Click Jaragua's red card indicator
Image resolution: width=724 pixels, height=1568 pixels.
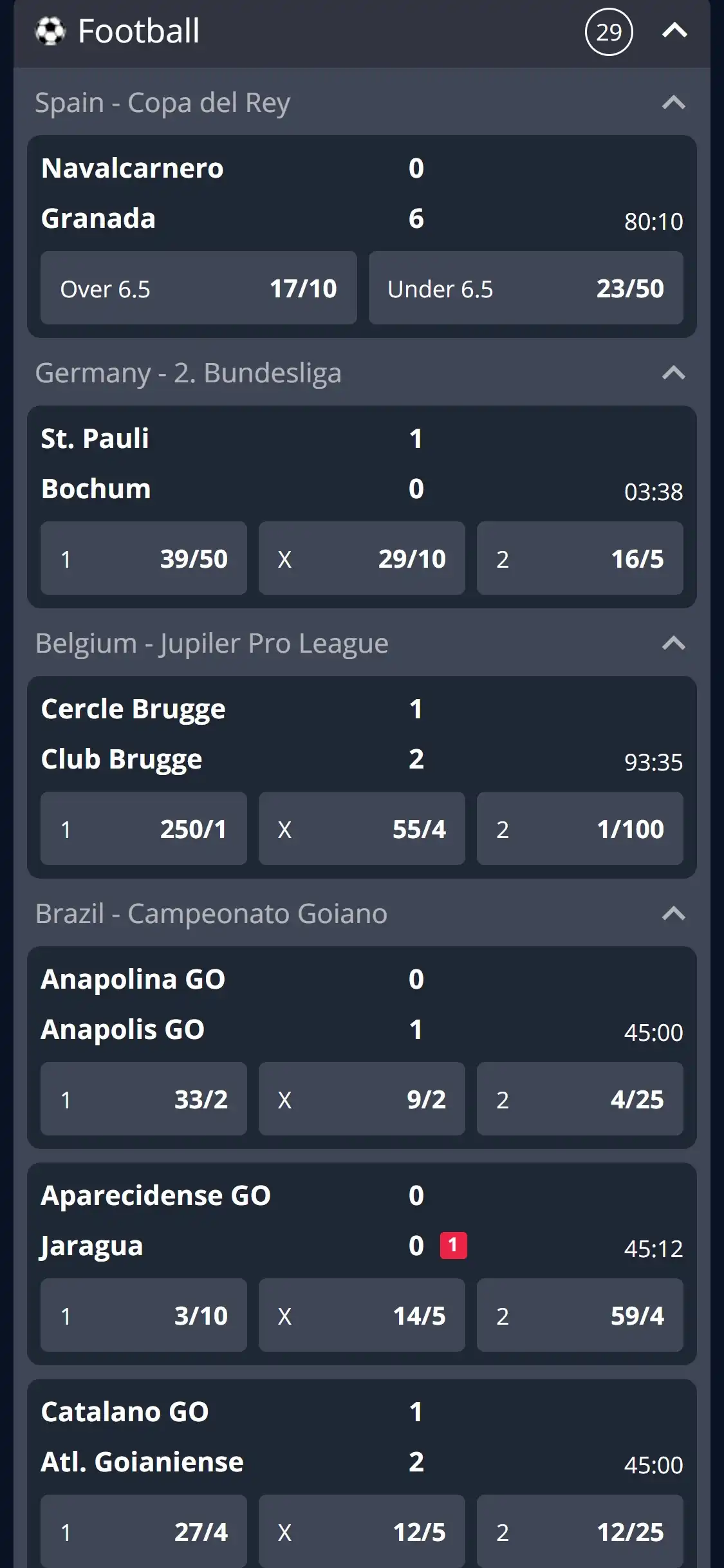click(453, 1246)
